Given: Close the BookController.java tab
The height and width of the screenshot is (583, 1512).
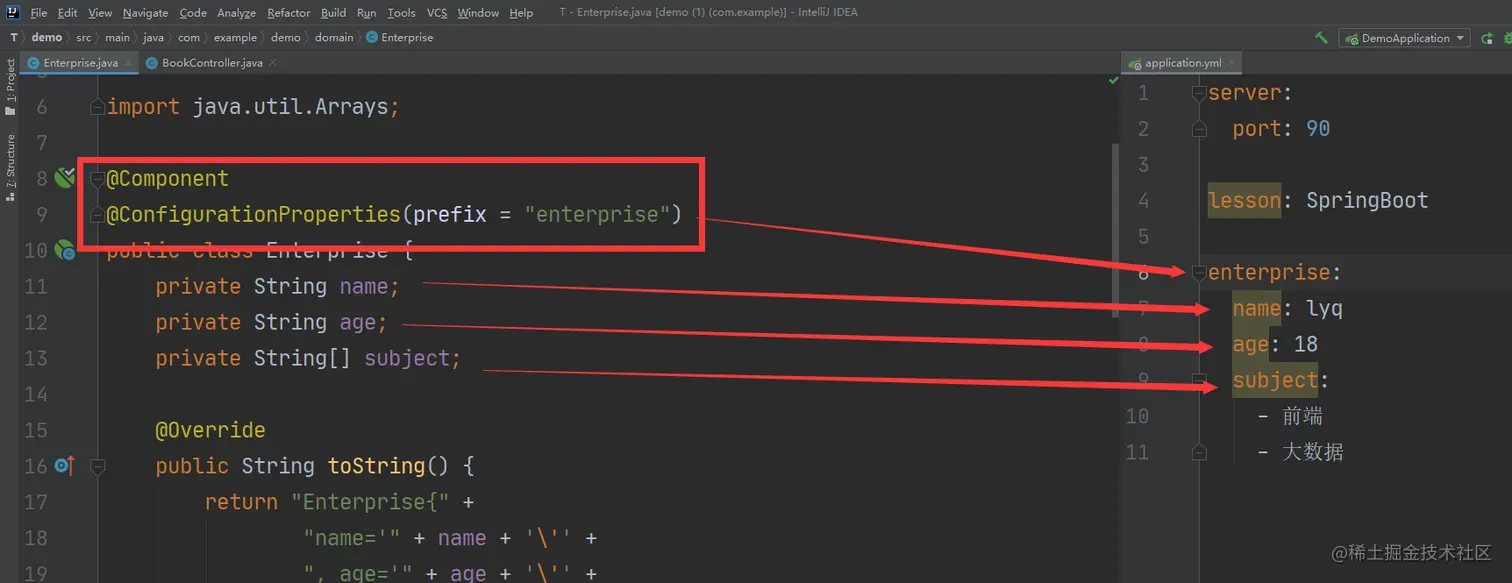Looking at the screenshot, I should pos(272,63).
